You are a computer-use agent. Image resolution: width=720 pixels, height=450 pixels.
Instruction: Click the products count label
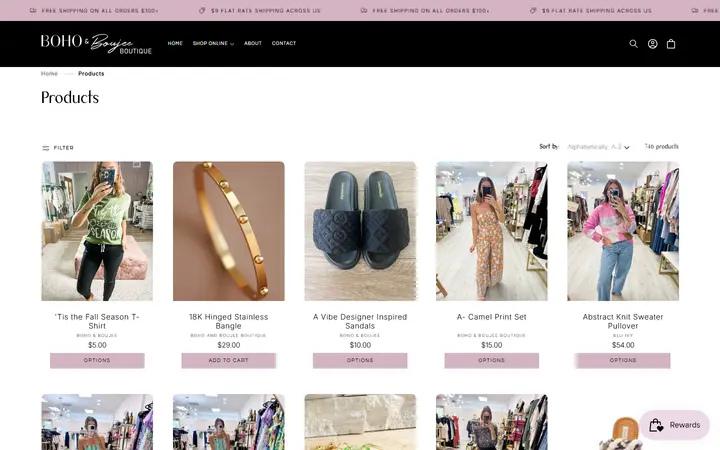click(x=661, y=146)
